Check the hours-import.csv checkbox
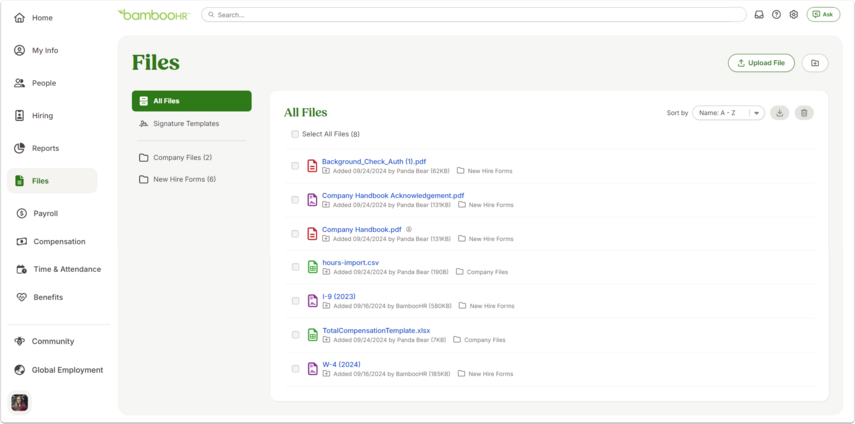The image size is (855, 424). 295,267
